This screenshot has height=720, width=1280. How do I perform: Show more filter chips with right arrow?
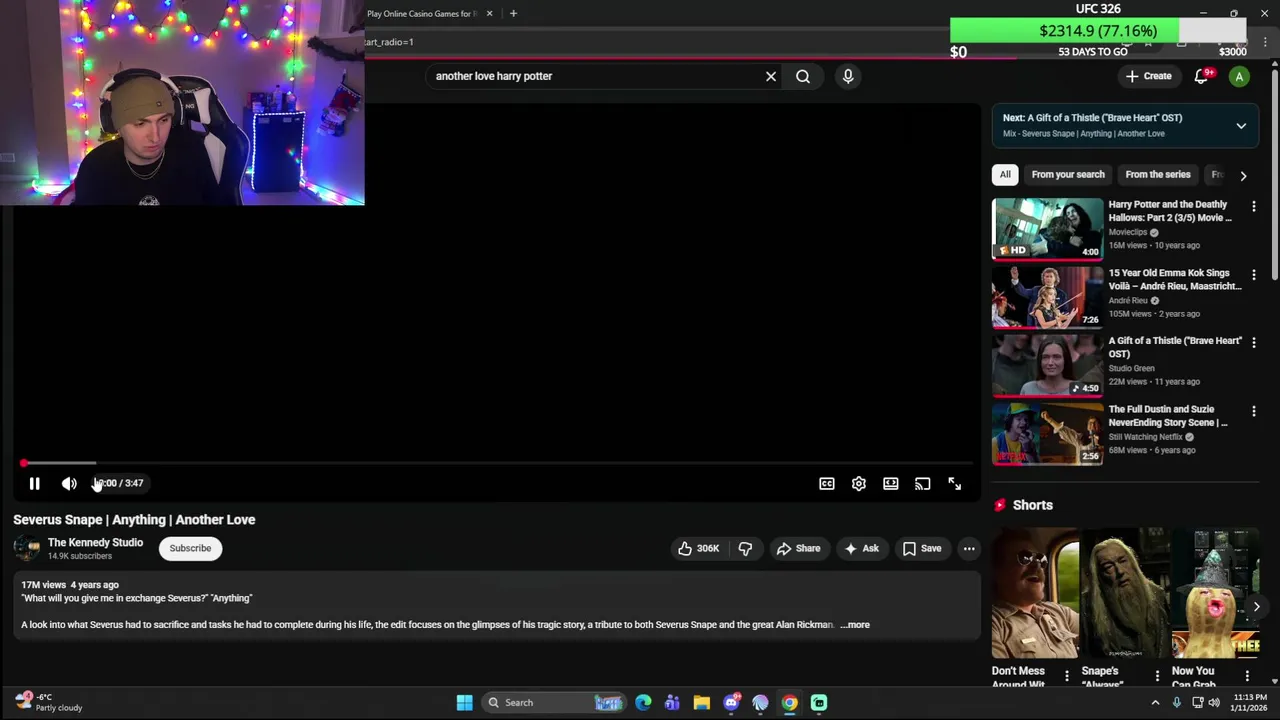[x=1243, y=175]
